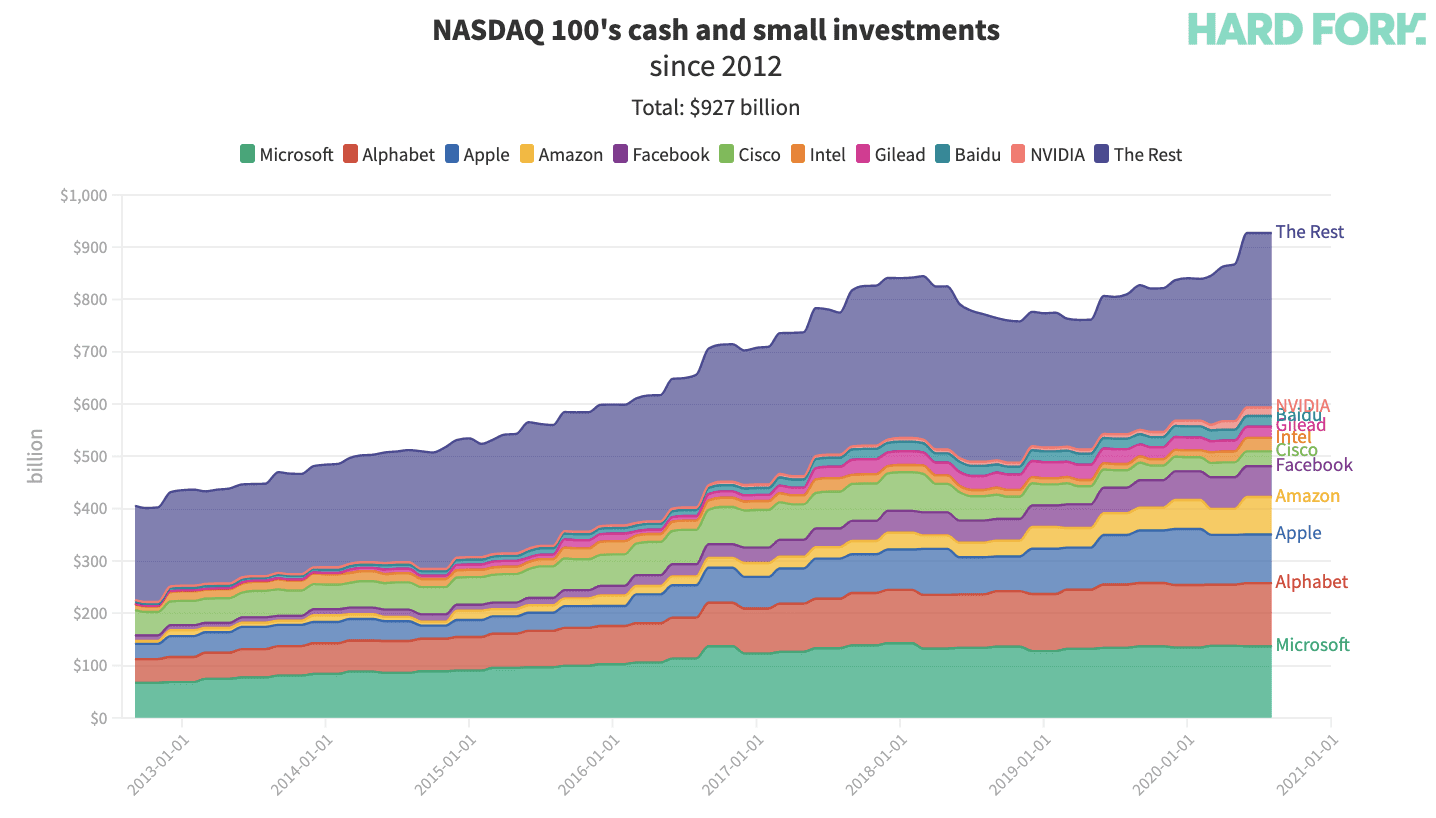Toggle the Gilead series legend label

click(x=900, y=155)
